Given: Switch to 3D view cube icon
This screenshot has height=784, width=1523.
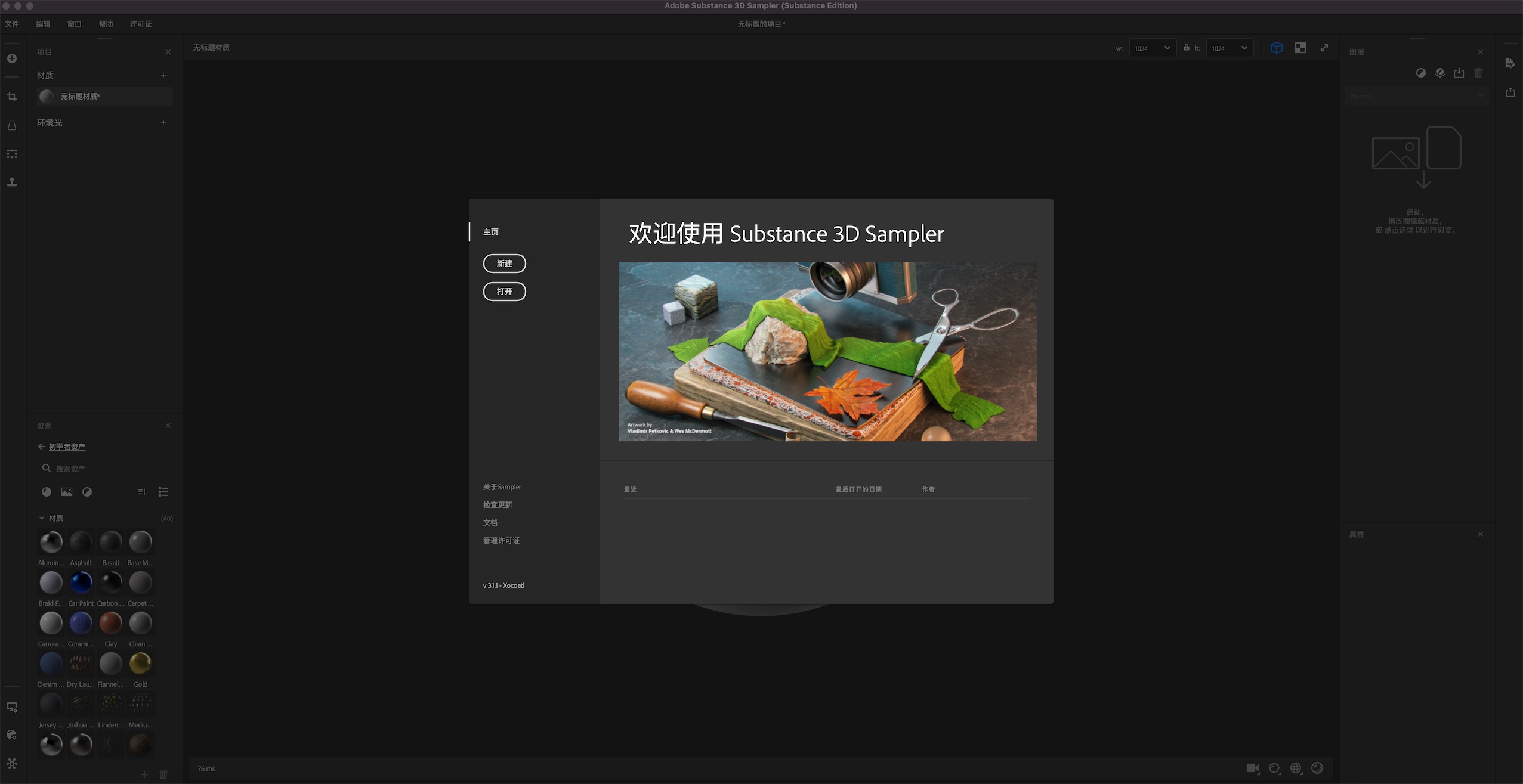Looking at the screenshot, I should point(1277,48).
